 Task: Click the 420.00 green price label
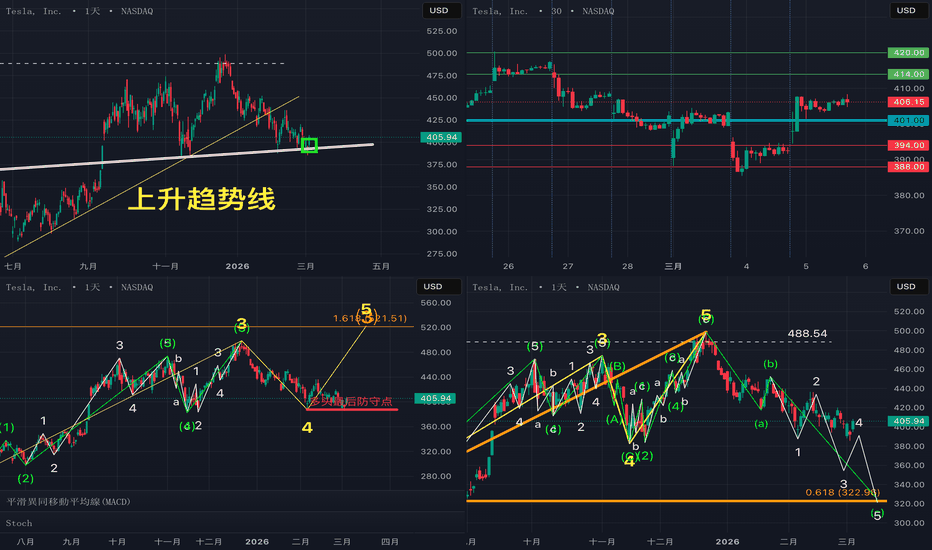(x=908, y=53)
